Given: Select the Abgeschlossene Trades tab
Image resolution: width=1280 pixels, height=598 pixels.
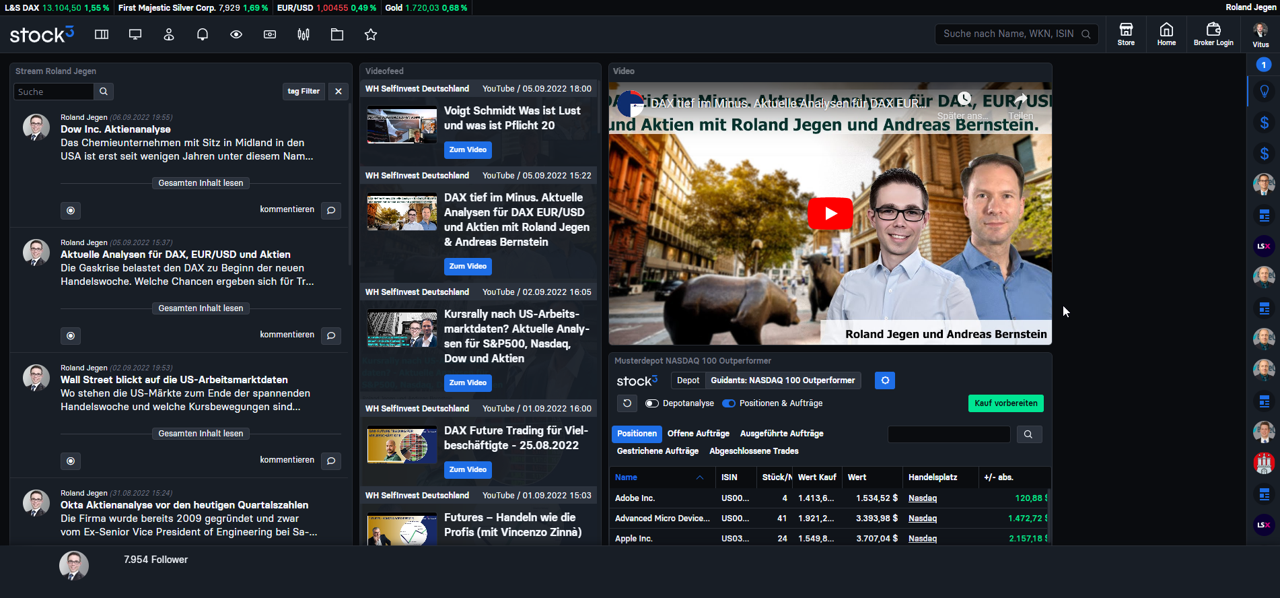Looking at the screenshot, I should click(x=753, y=451).
